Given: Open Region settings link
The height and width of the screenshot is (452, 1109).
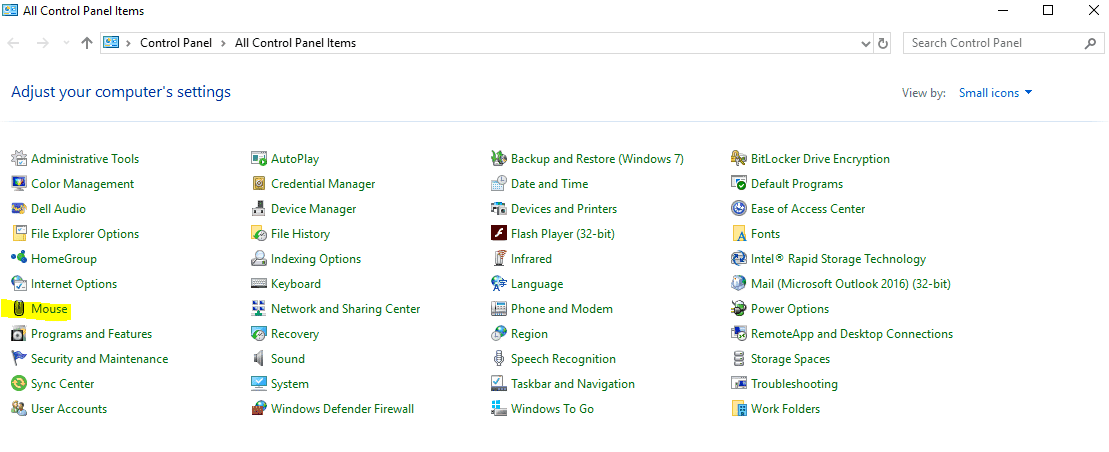Looking at the screenshot, I should [529, 333].
